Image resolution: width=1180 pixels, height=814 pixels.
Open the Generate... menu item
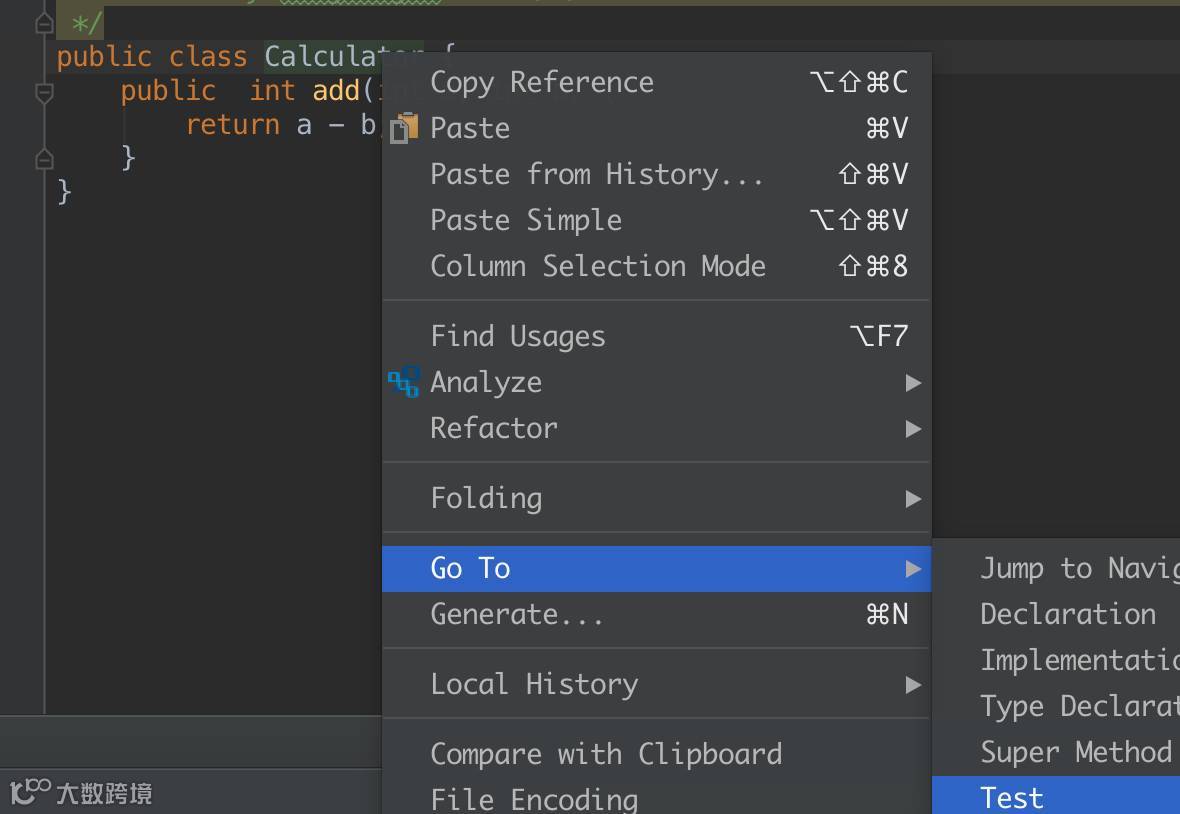pyautogui.click(x=516, y=615)
